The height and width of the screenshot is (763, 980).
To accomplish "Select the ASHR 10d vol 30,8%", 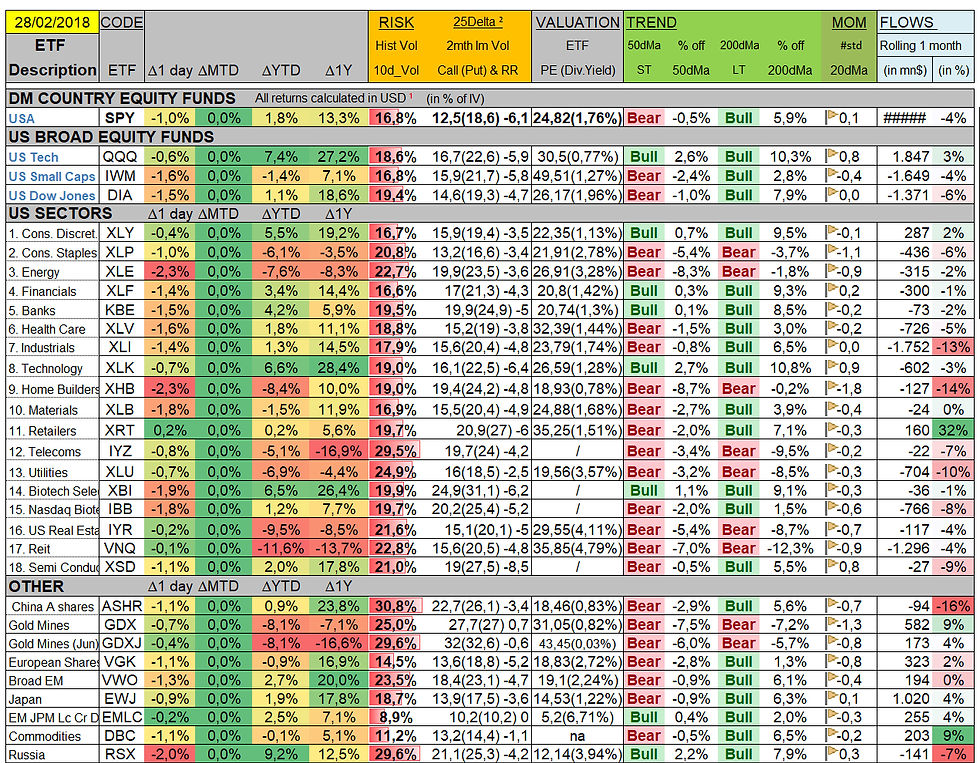I will coord(396,606).
